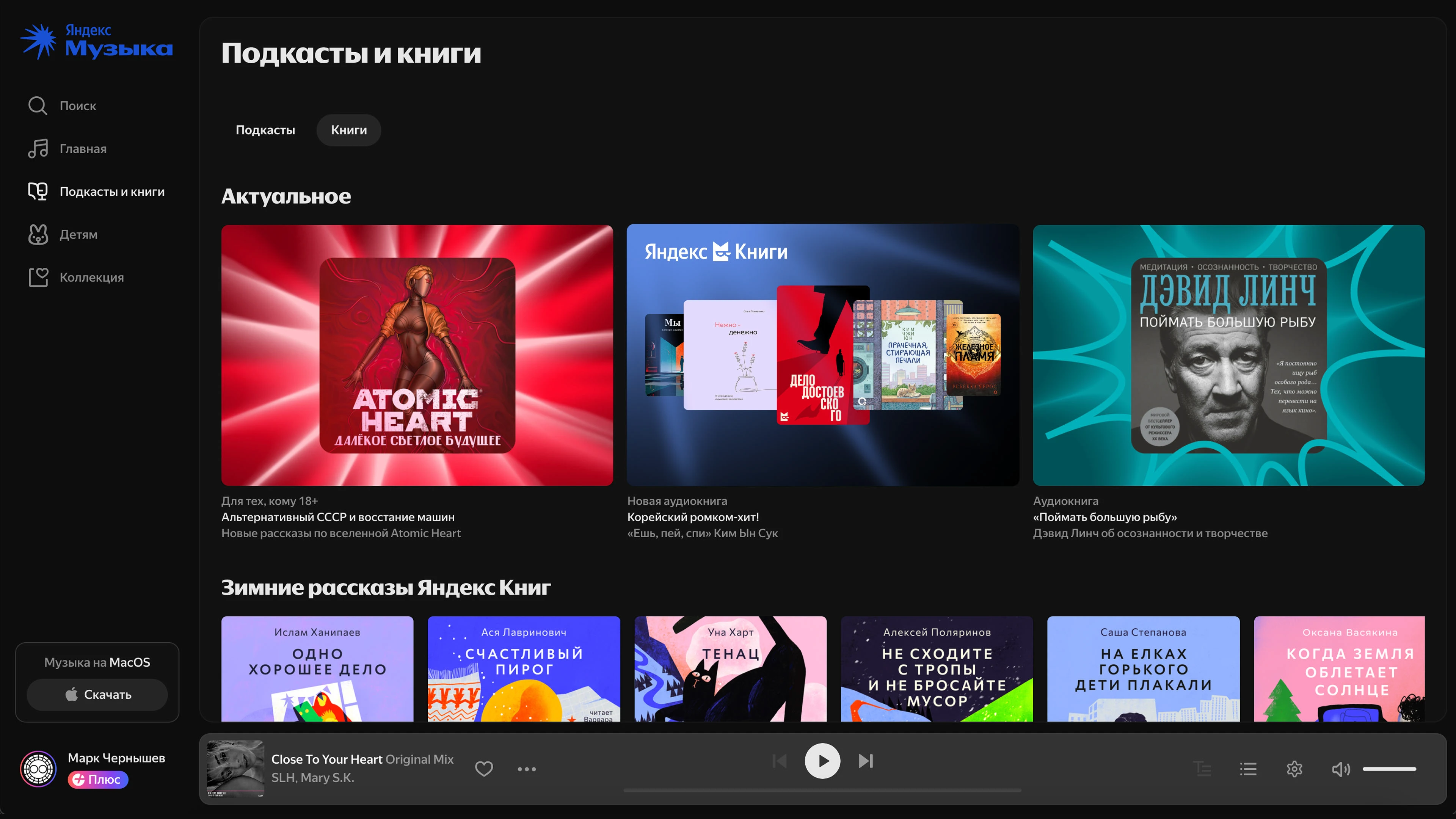Open the Дэвид Линч audiobook banner

coord(1229,355)
